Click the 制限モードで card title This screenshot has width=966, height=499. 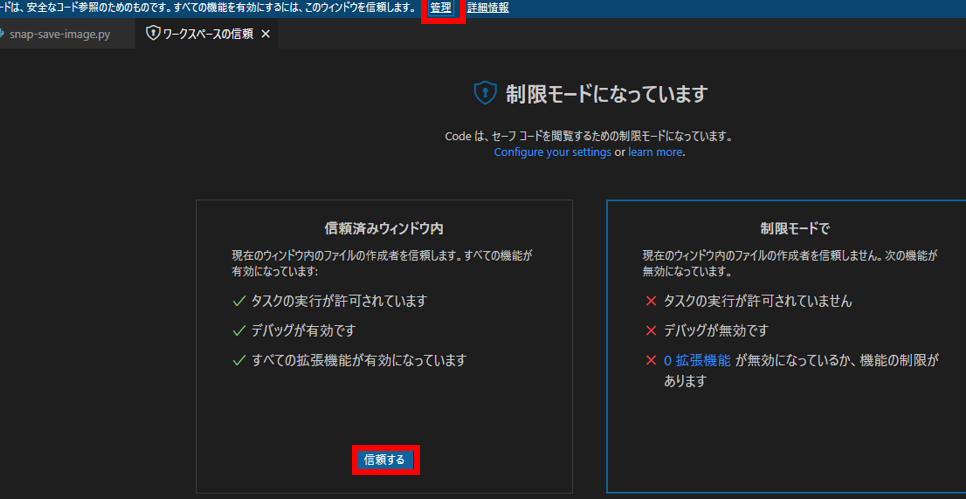[x=795, y=227]
